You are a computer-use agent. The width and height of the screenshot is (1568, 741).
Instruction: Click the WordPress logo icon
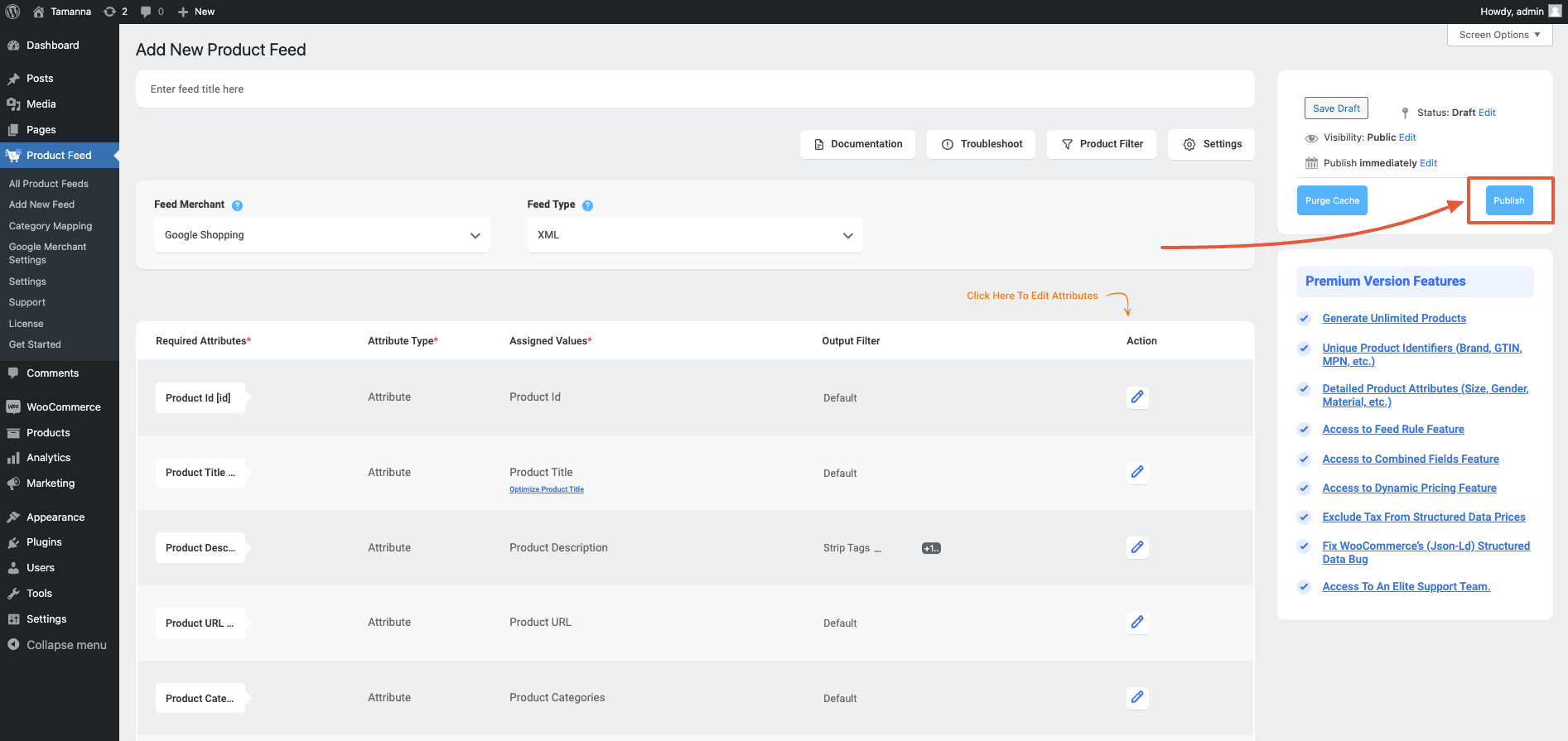click(x=12, y=12)
